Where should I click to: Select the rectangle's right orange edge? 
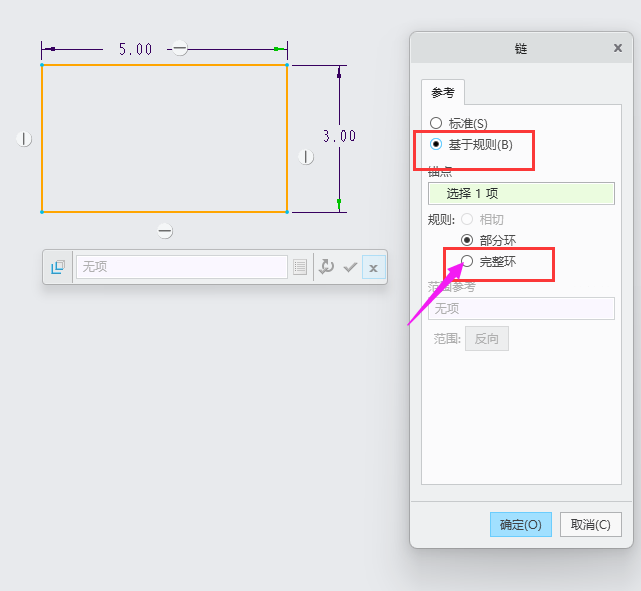[x=287, y=138]
